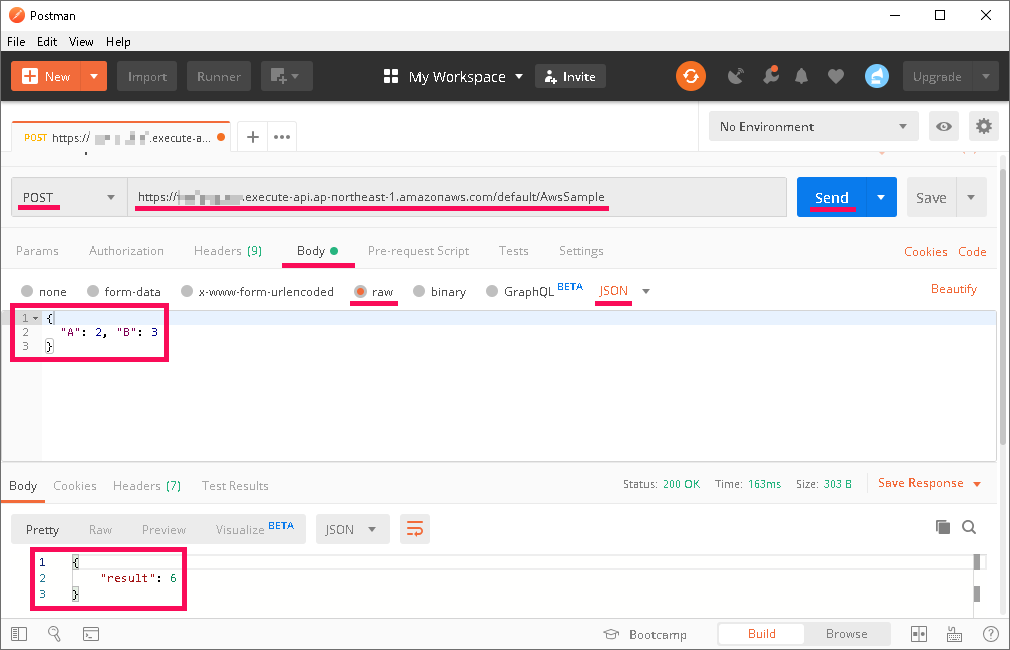This screenshot has width=1010, height=650.
Task: Click the Beautify link
Action: (x=954, y=289)
